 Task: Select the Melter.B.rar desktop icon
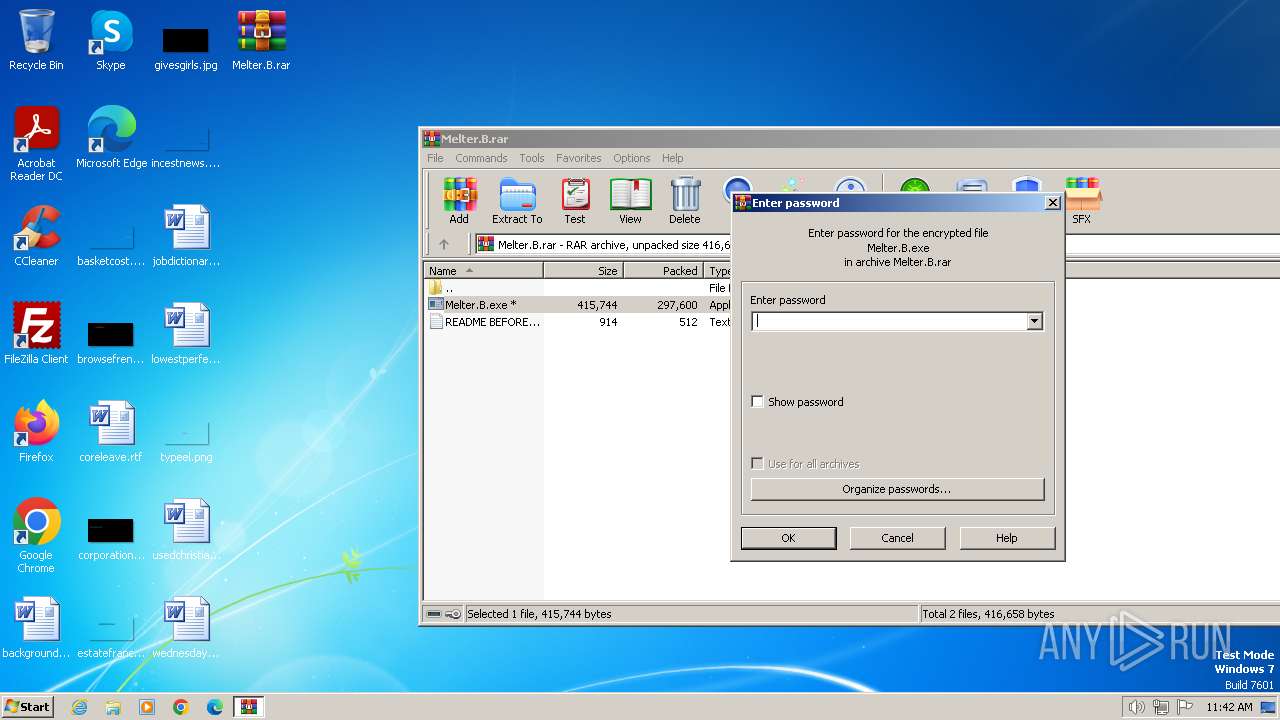[261, 41]
